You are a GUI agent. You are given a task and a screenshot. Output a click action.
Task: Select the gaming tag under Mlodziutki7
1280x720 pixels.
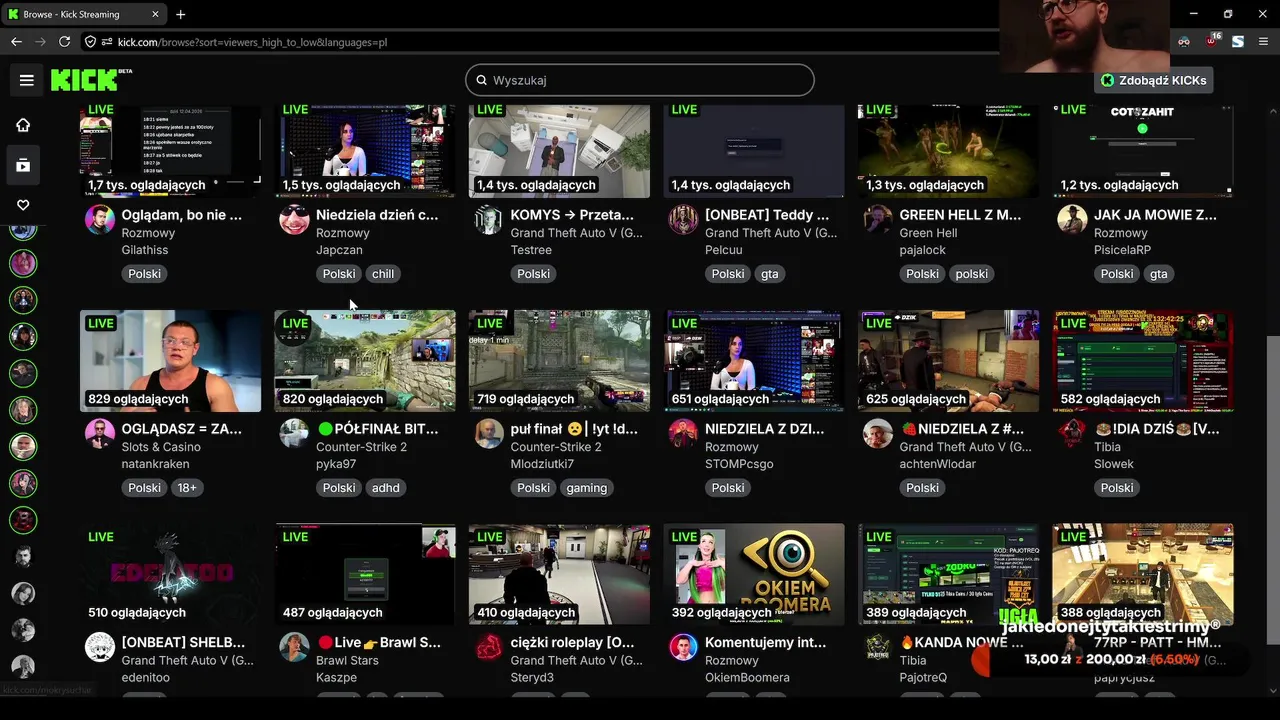pos(587,488)
